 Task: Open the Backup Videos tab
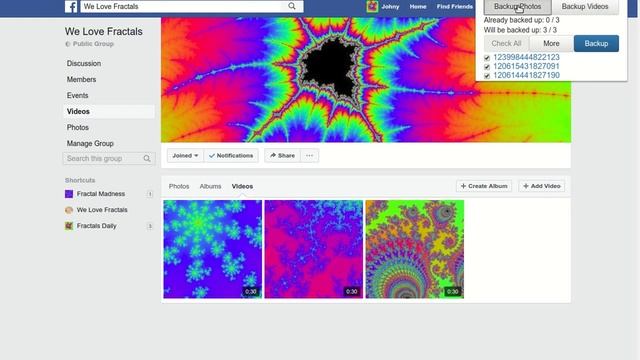pos(585,7)
